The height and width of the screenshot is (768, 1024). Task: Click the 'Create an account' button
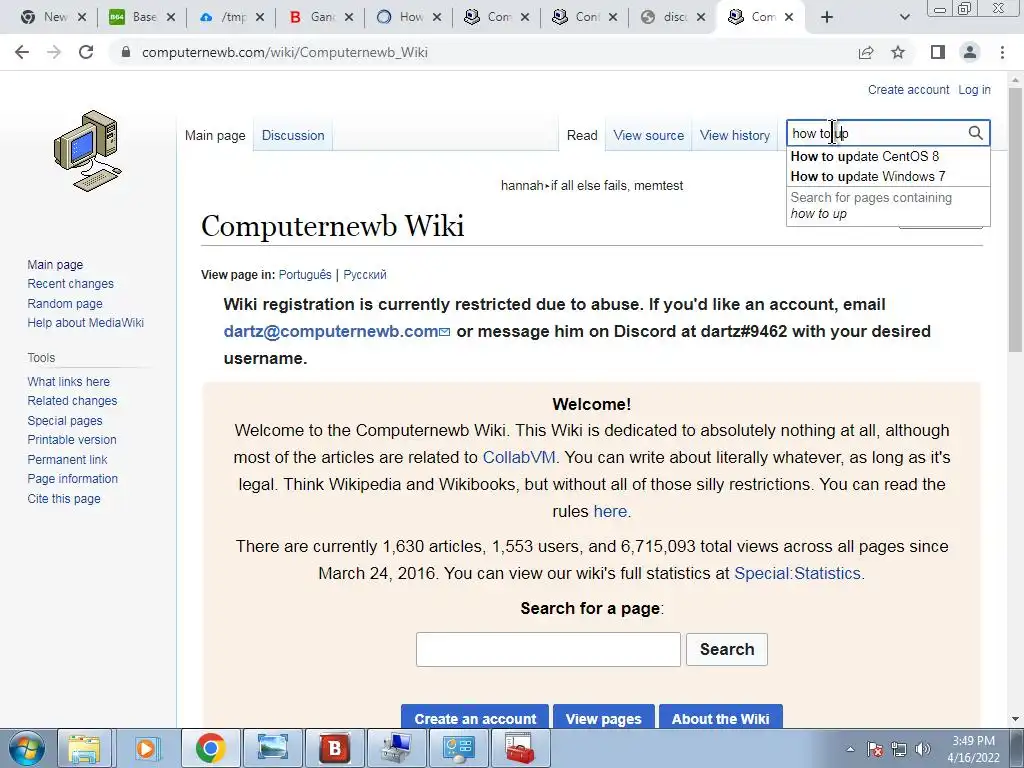pos(475,716)
